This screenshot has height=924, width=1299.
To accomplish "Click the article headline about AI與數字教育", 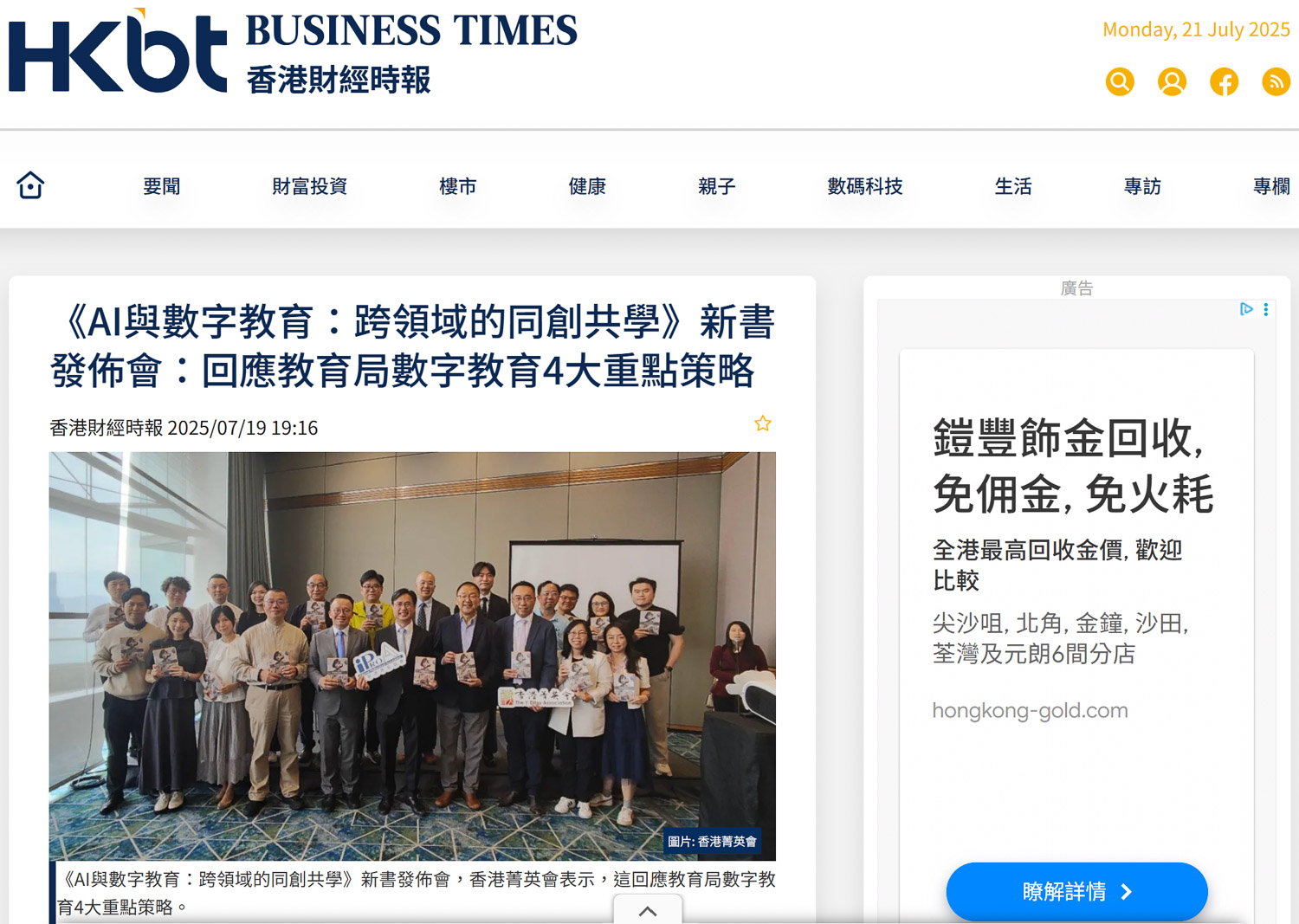I will tap(412, 346).
